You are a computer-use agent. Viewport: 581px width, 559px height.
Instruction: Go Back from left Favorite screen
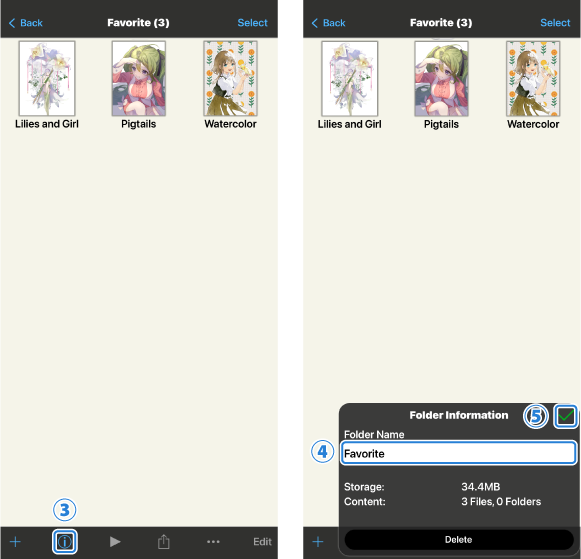pyautogui.click(x=26, y=23)
